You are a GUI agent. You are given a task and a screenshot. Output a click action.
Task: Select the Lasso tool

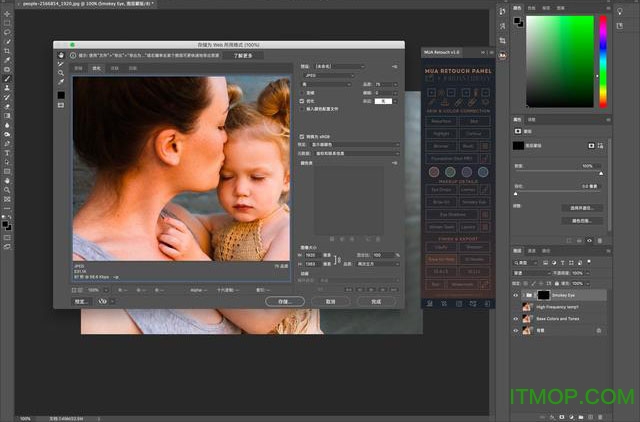coord(7,32)
